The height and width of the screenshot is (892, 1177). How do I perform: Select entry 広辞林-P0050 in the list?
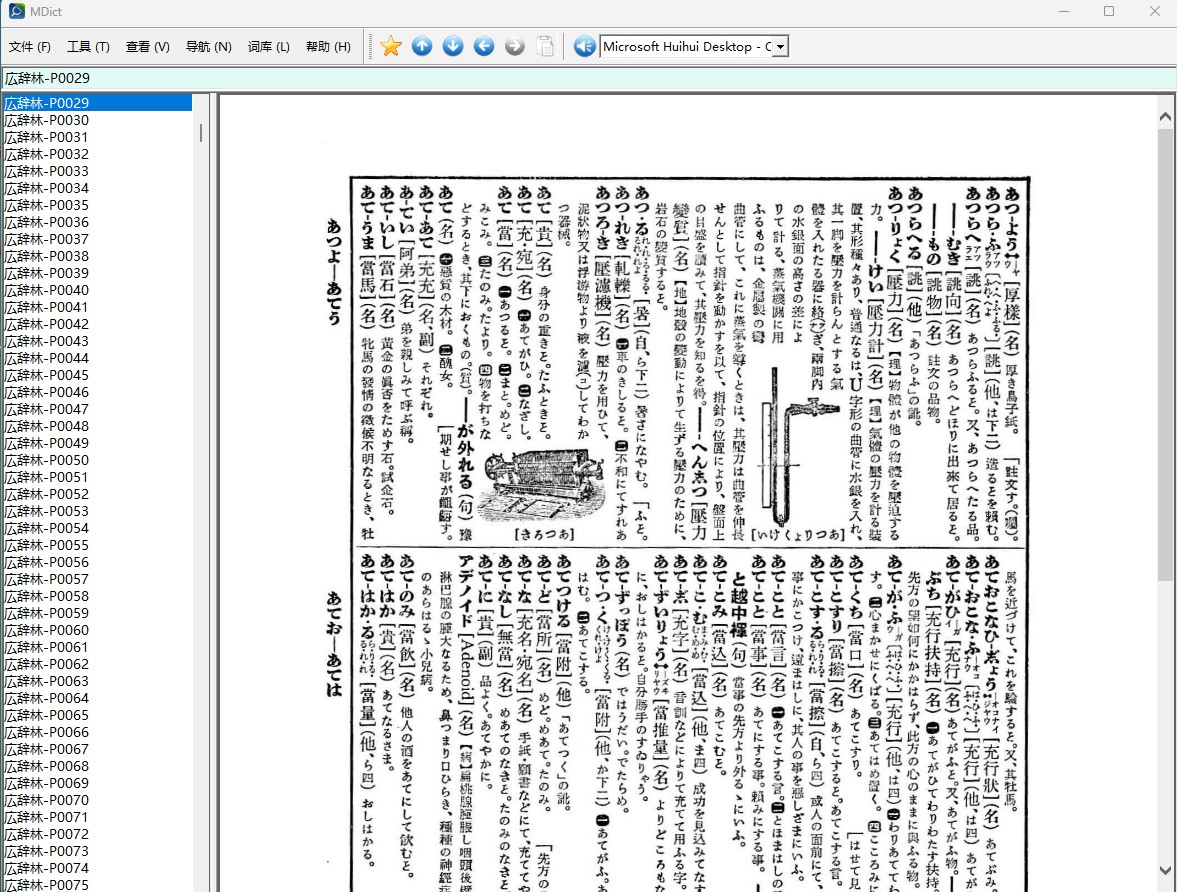(98, 460)
